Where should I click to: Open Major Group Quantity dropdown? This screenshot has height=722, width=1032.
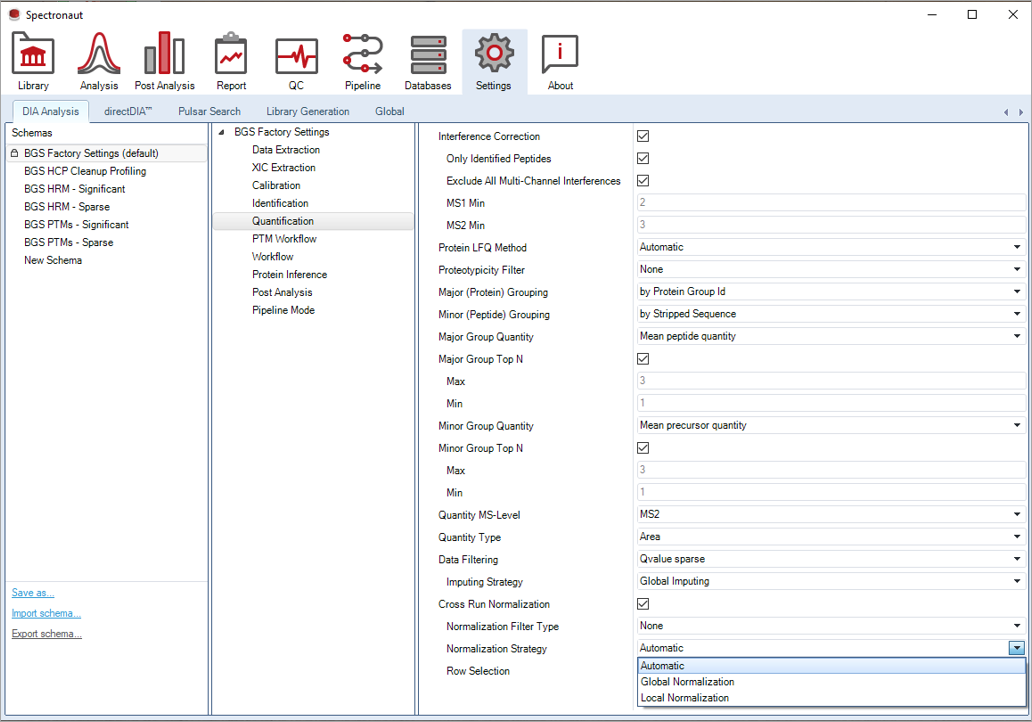[831, 336]
